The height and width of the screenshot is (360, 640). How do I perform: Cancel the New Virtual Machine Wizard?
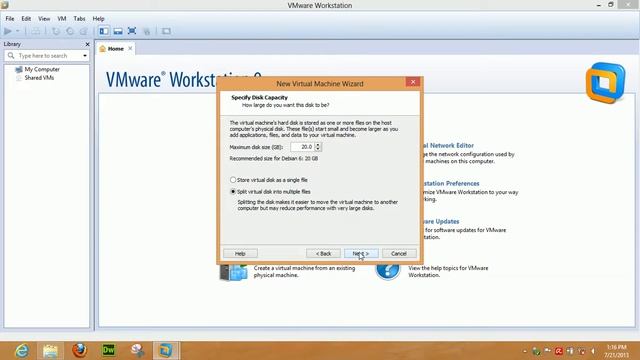[x=399, y=253]
